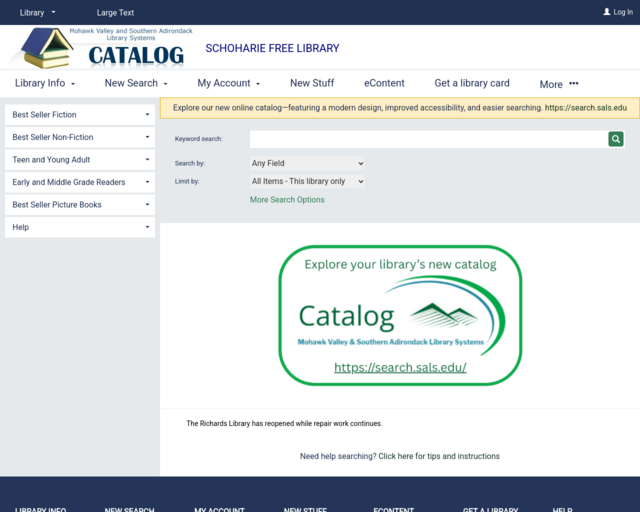
Task: Expand the Teen and Young Adult panel
Action: [x=80, y=160]
